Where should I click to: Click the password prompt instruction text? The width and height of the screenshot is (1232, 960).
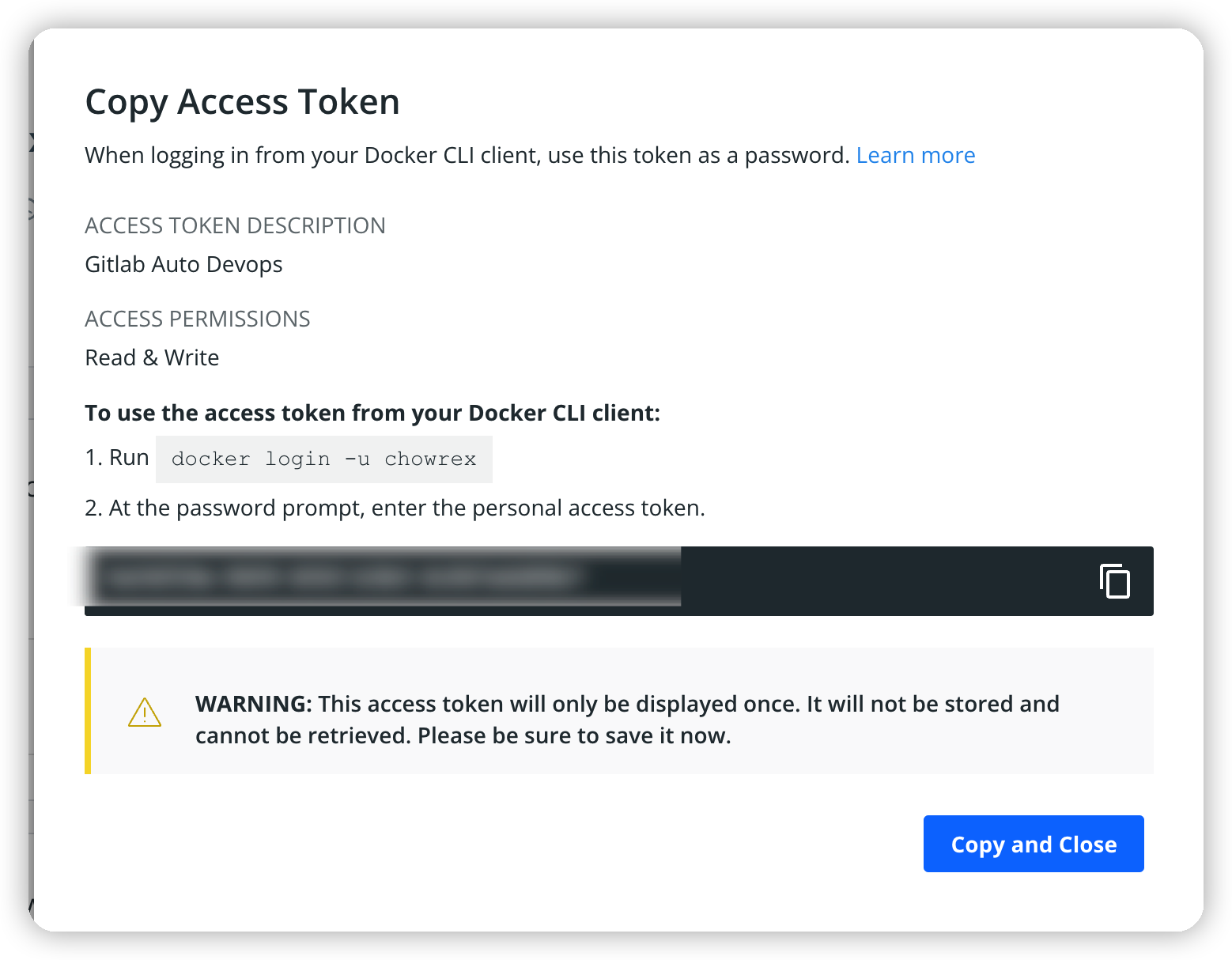point(395,508)
